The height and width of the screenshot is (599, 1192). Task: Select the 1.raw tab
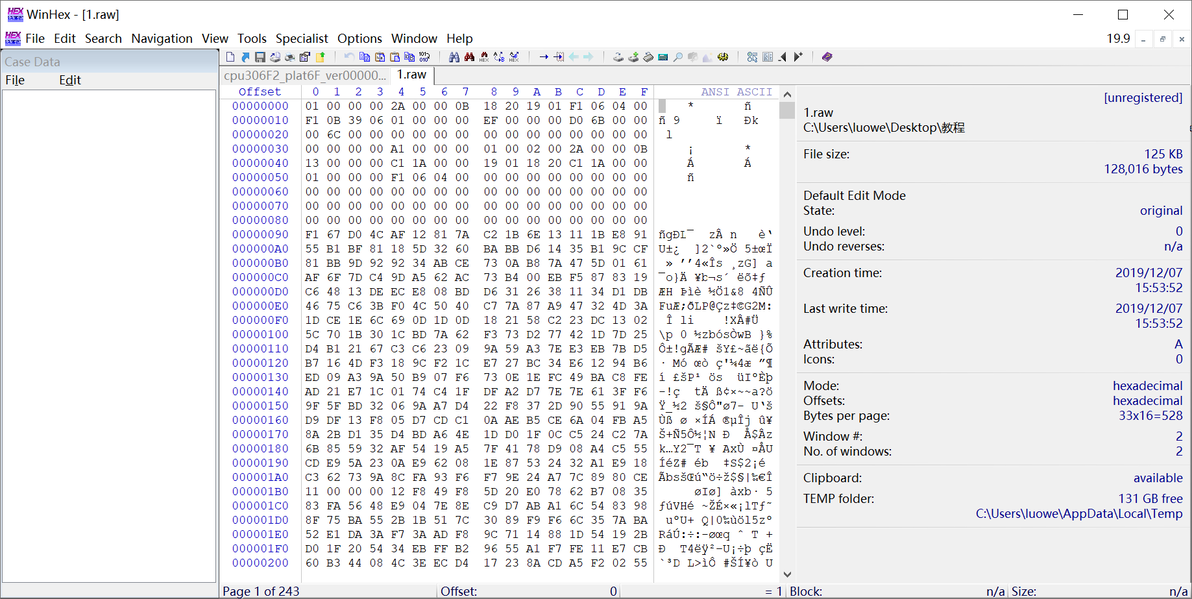coord(412,74)
